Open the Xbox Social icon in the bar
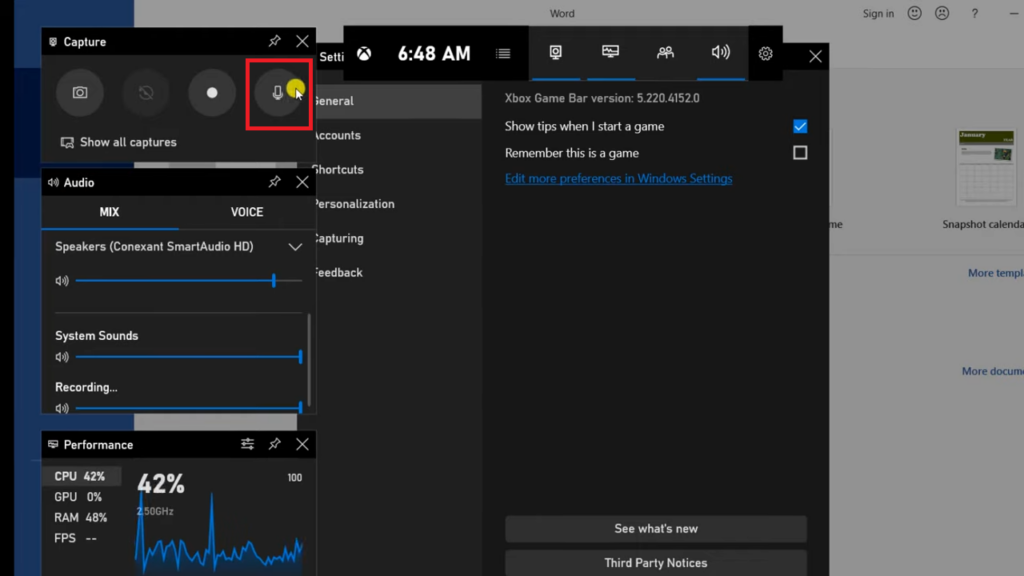 pos(665,52)
